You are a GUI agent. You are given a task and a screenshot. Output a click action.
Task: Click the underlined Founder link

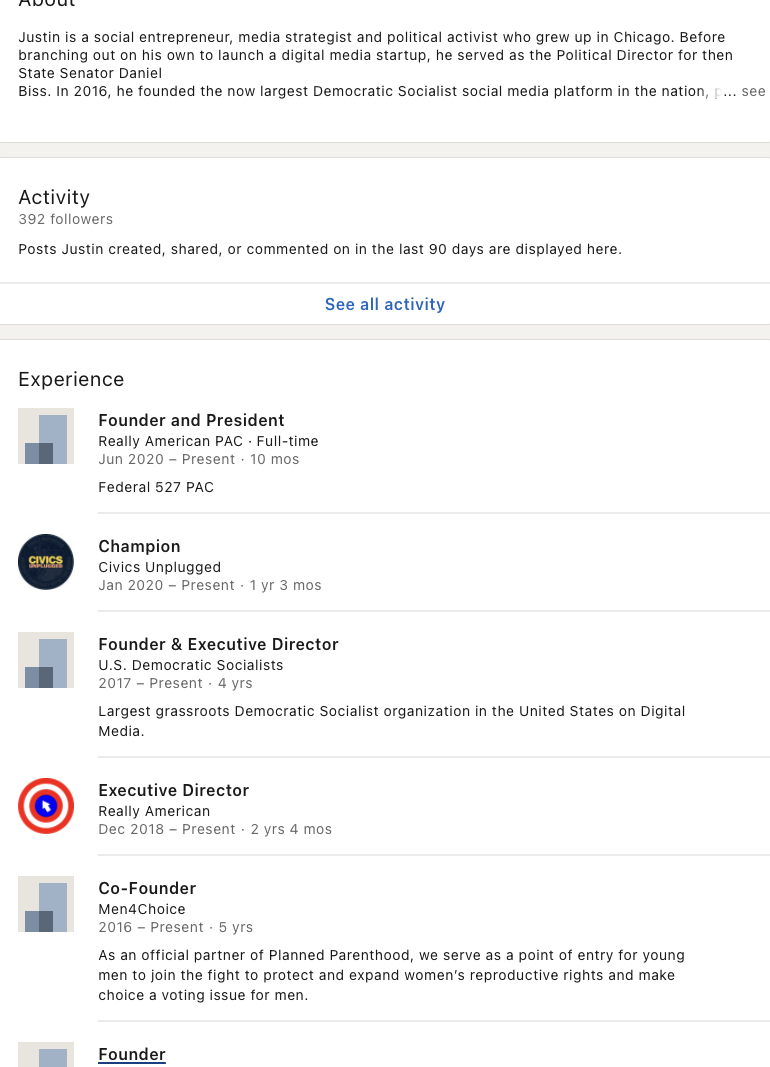click(132, 1054)
